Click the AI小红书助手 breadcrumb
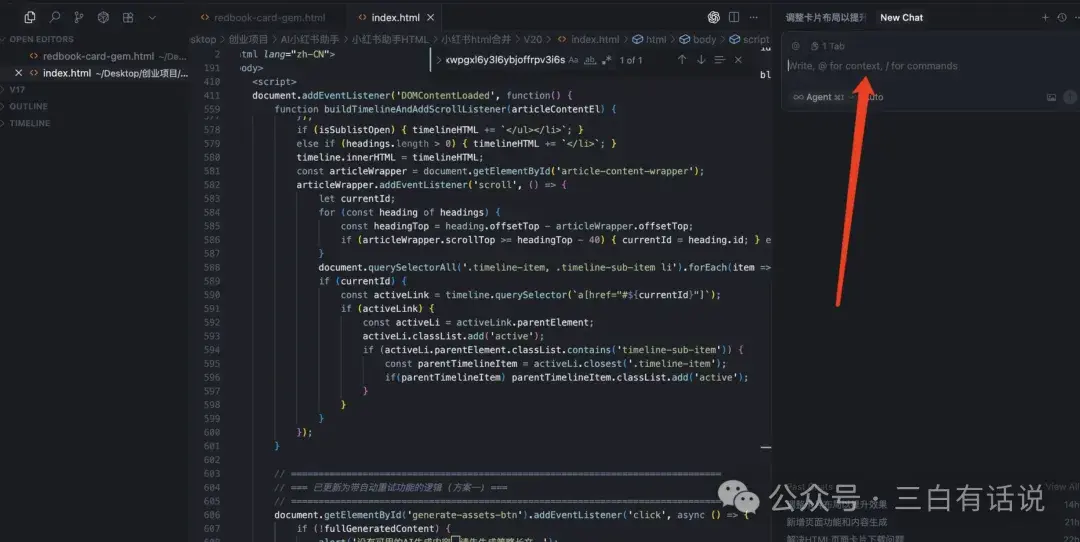Image resolution: width=1080 pixels, height=542 pixels. pyautogui.click(x=309, y=39)
